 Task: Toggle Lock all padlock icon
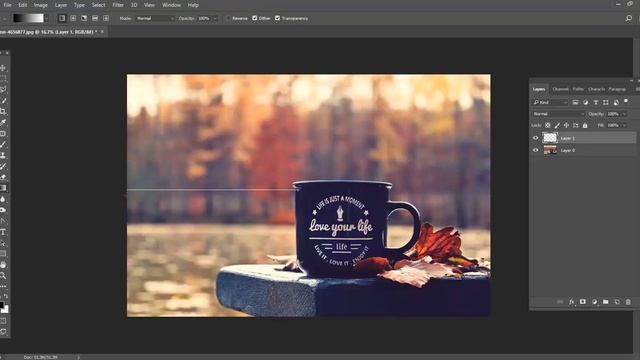coord(585,125)
